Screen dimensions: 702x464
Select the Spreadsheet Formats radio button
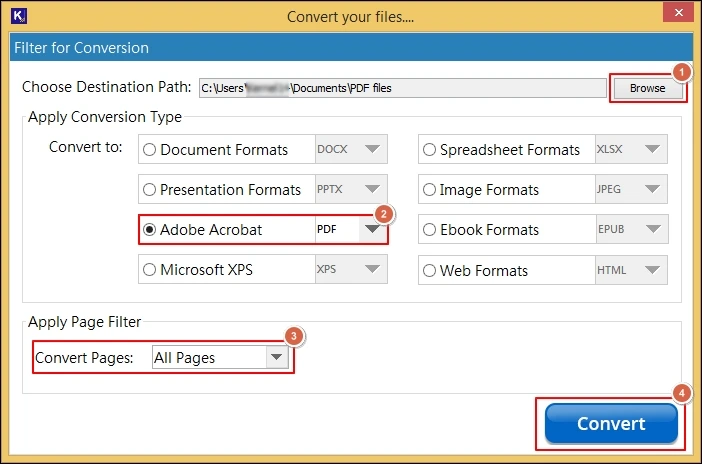[429, 150]
